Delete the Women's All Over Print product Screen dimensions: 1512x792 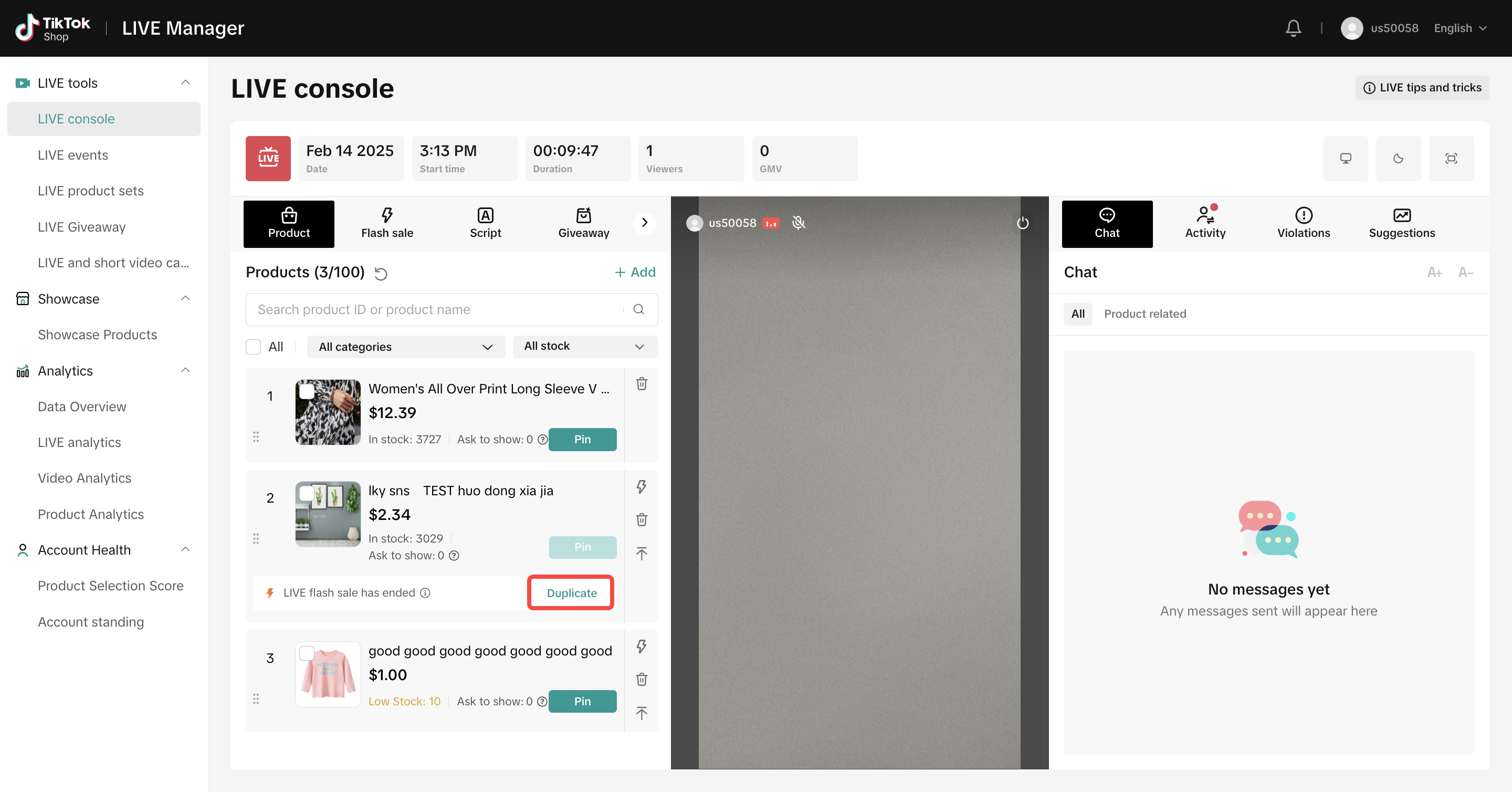pyautogui.click(x=642, y=383)
